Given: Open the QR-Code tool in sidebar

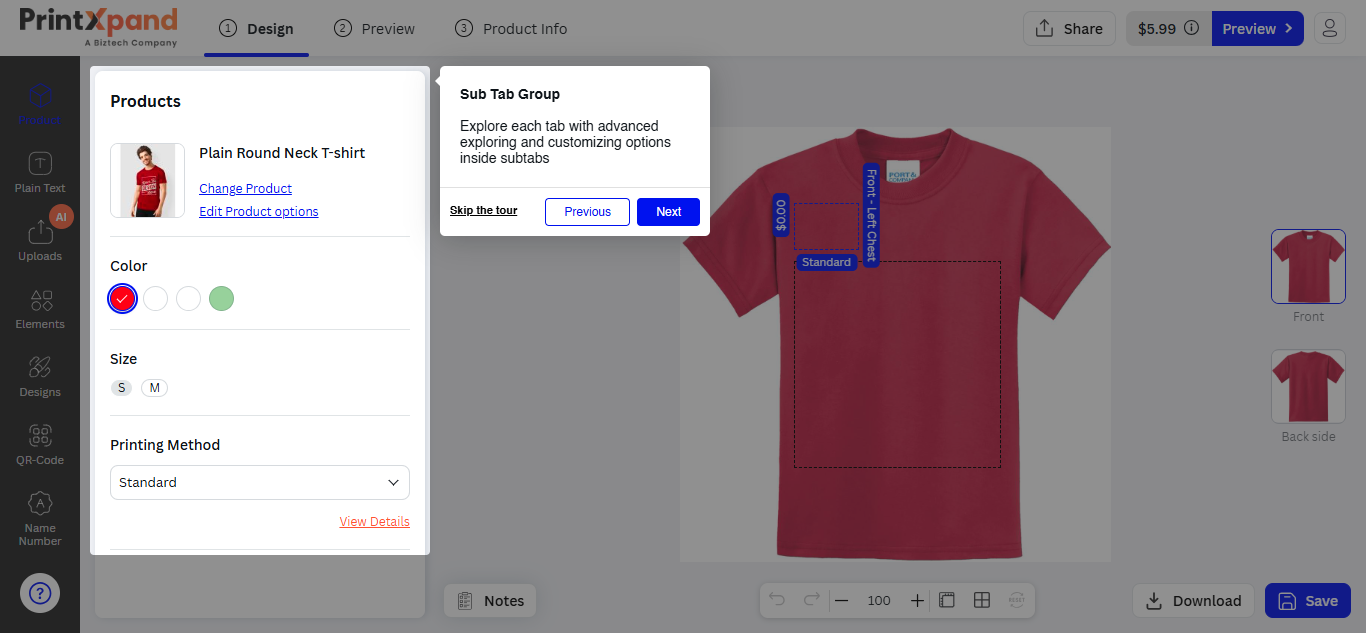Looking at the screenshot, I should tap(40, 444).
